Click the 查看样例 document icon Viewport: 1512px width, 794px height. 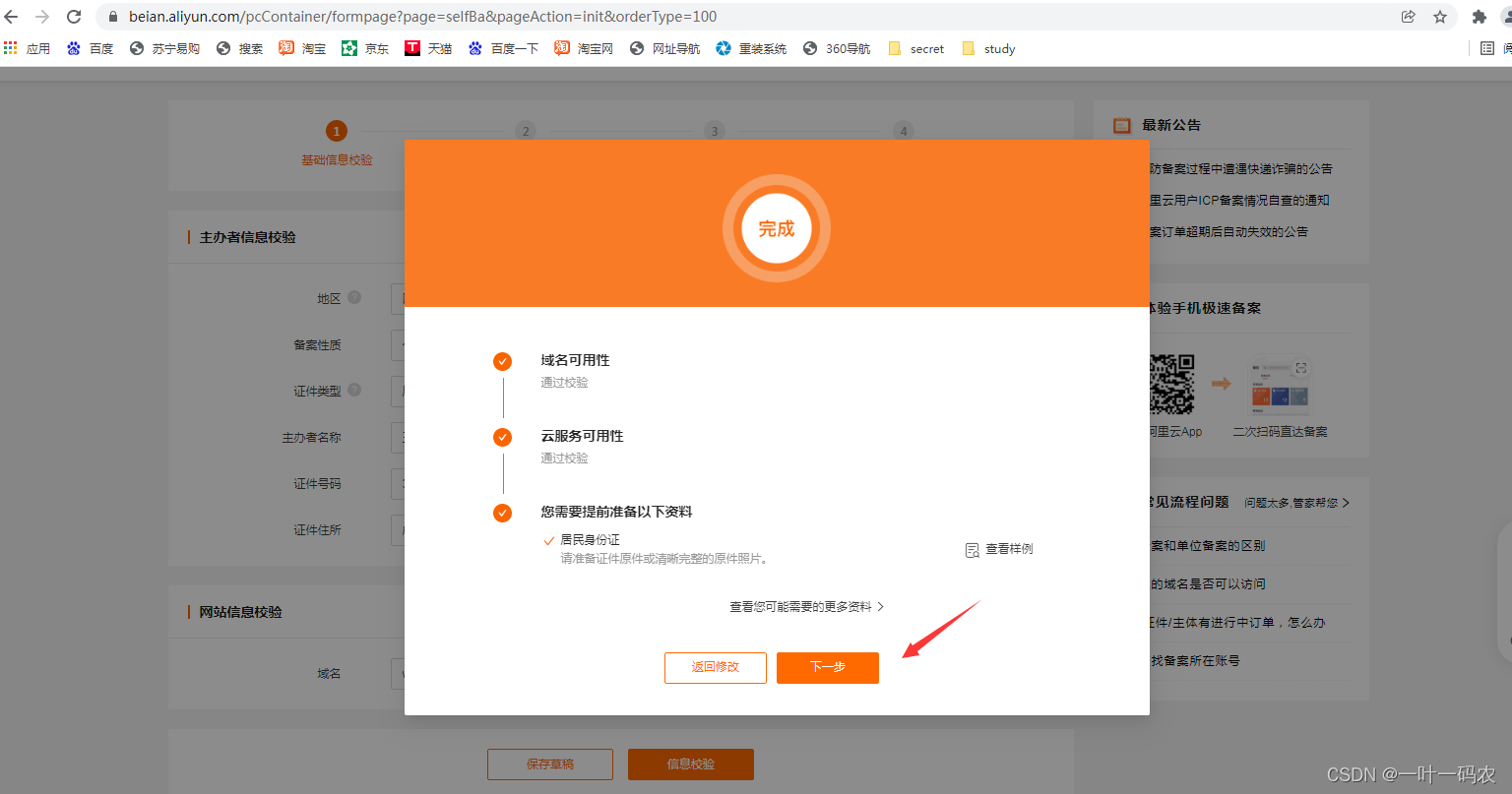coord(973,550)
